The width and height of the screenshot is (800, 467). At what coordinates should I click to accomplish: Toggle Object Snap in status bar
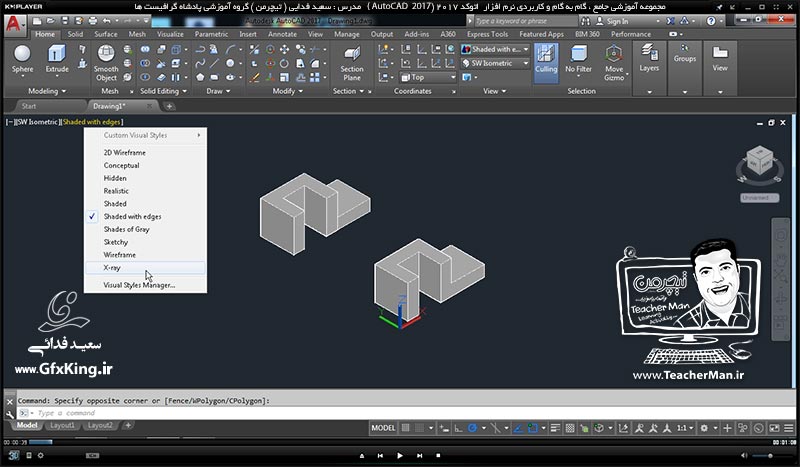coord(532,428)
